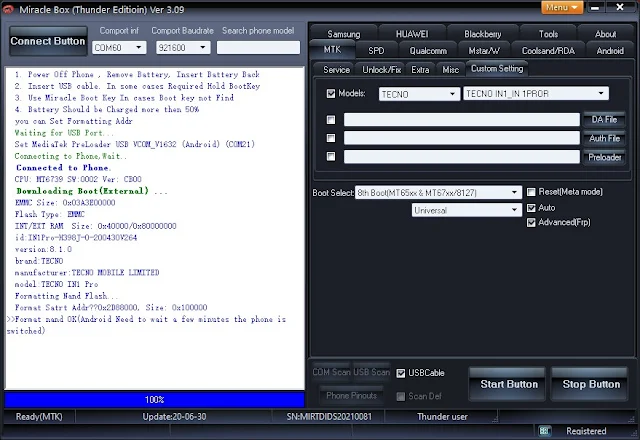
Task: Uncheck the USBCable option
Action: click(401, 373)
